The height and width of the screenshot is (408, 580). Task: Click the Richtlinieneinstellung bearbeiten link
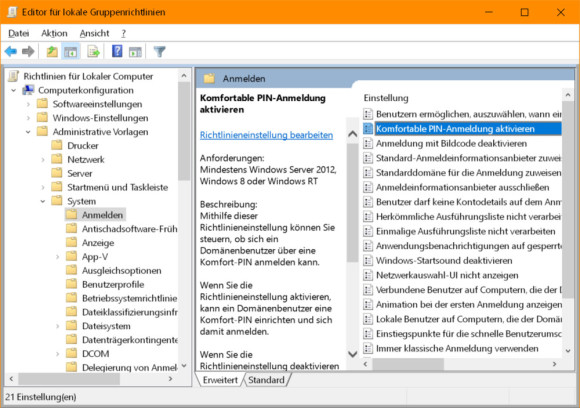point(266,135)
